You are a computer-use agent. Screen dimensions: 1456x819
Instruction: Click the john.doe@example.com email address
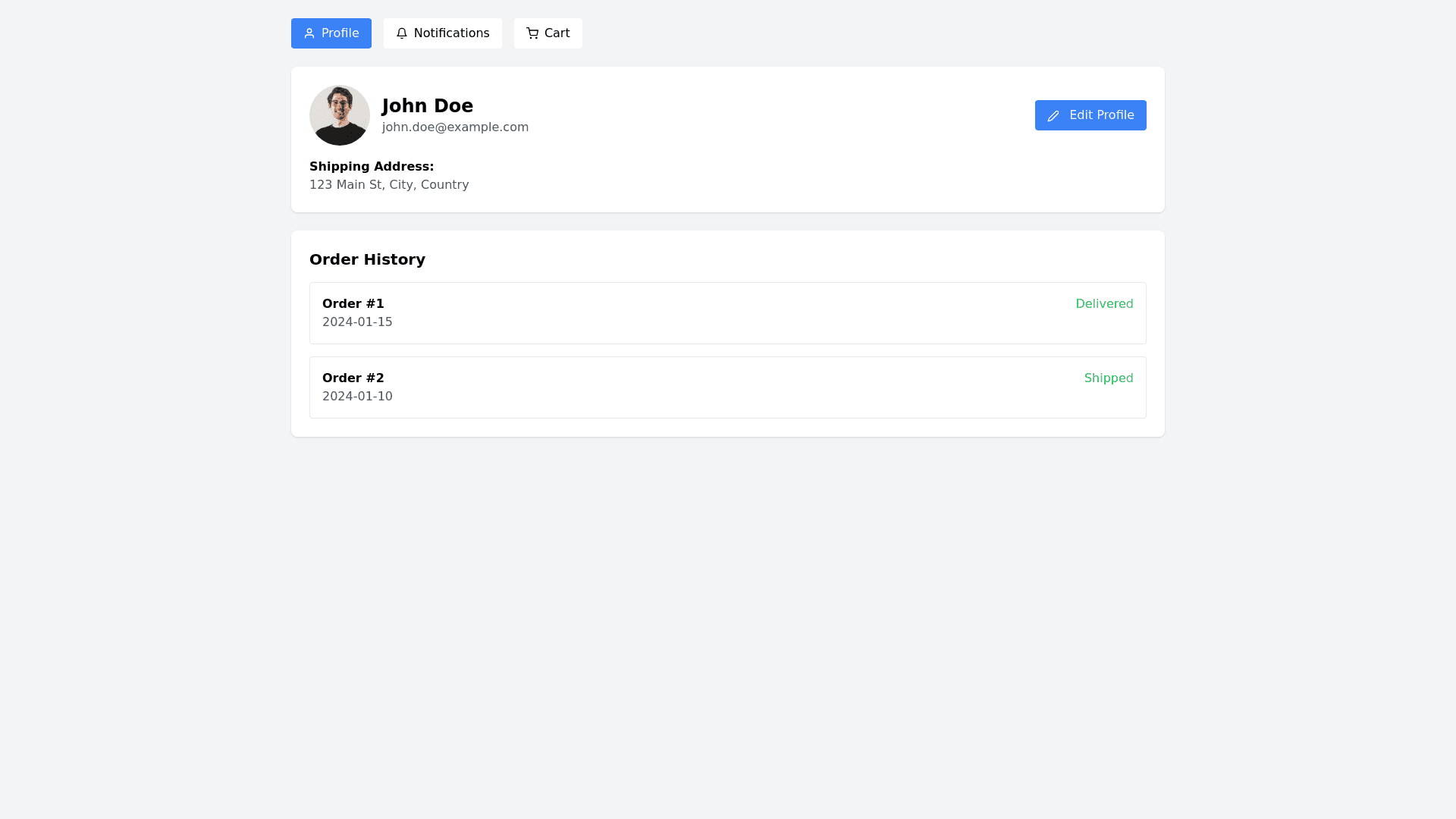pos(455,127)
